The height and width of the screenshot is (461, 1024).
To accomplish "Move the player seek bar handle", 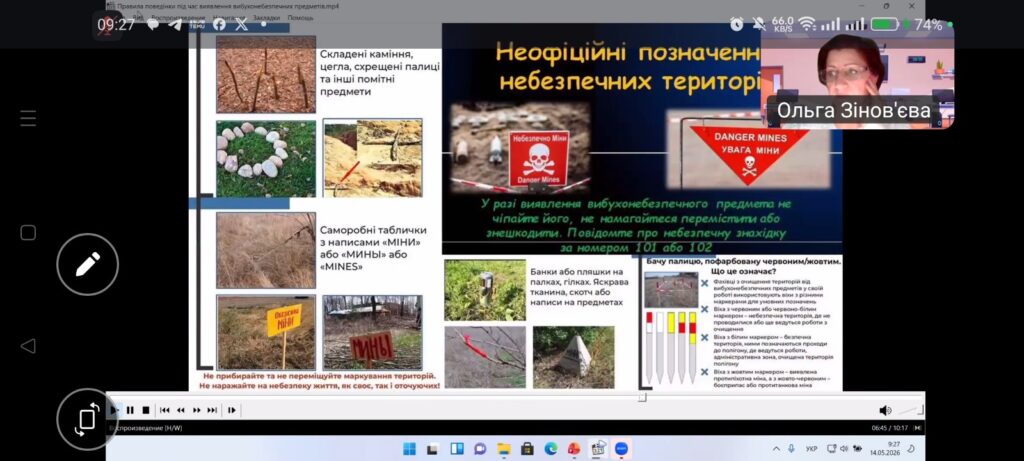I will pyautogui.click(x=643, y=397).
